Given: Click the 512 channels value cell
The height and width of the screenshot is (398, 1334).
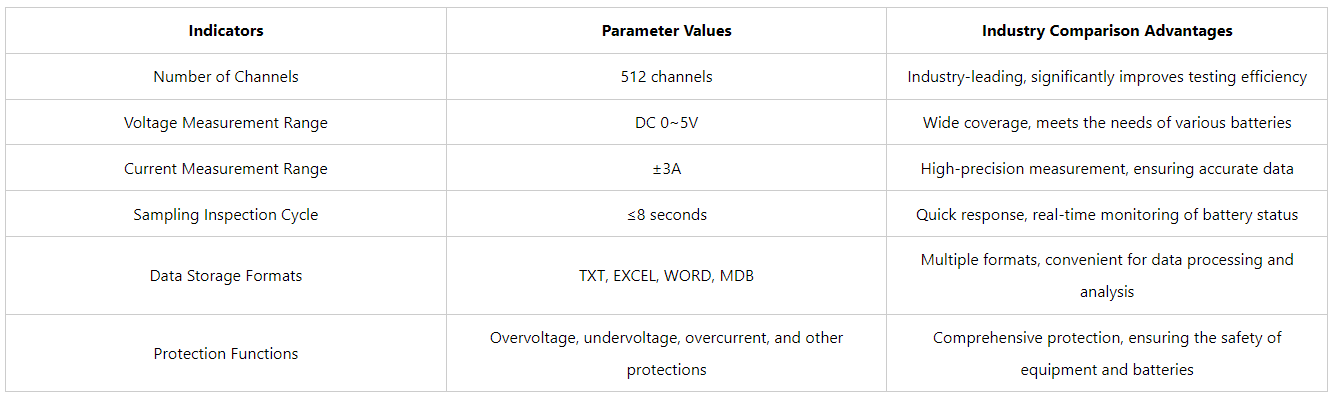Looking at the screenshot, I should [666, 77].
